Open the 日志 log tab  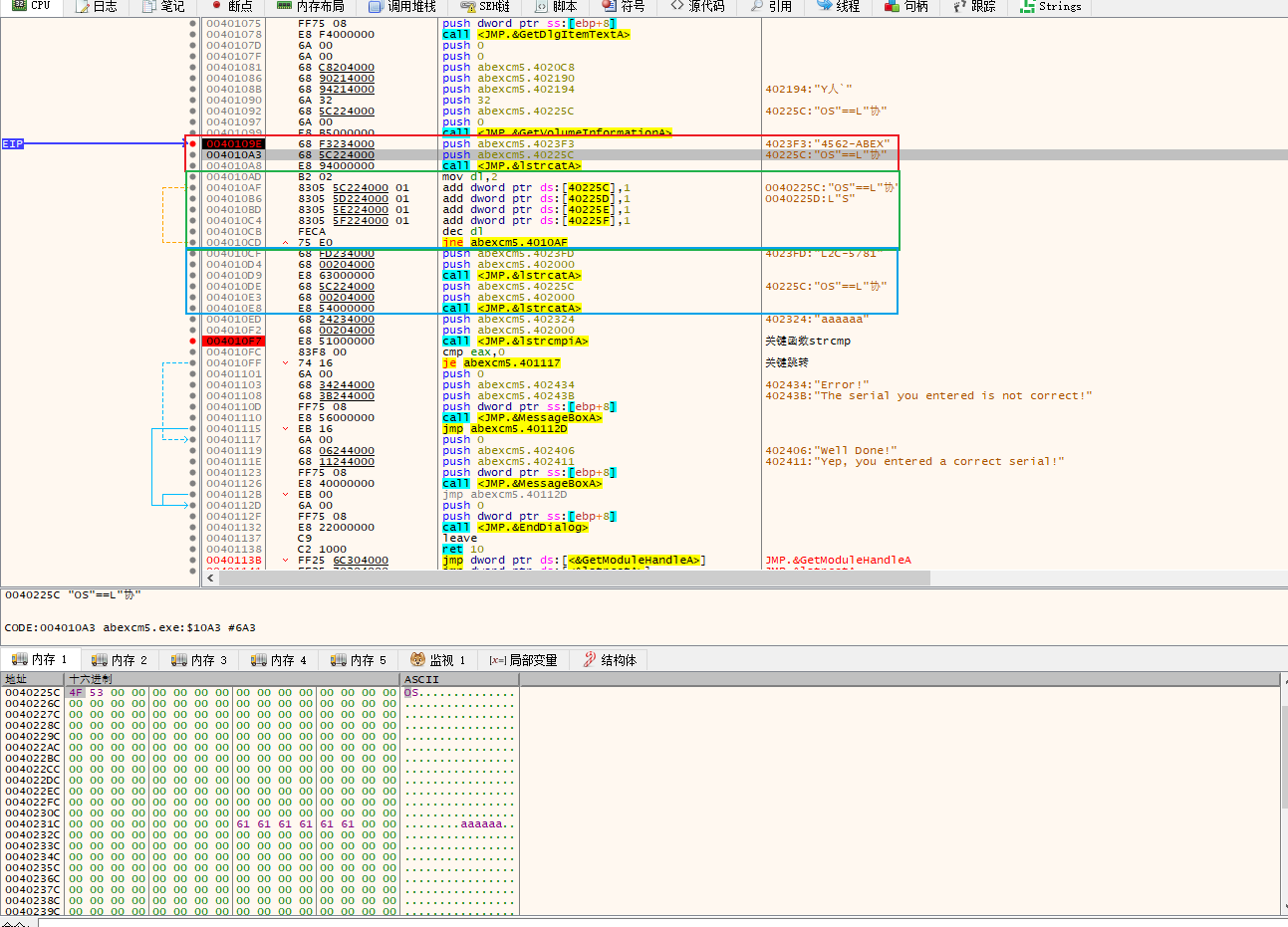[x=97, y=6]
